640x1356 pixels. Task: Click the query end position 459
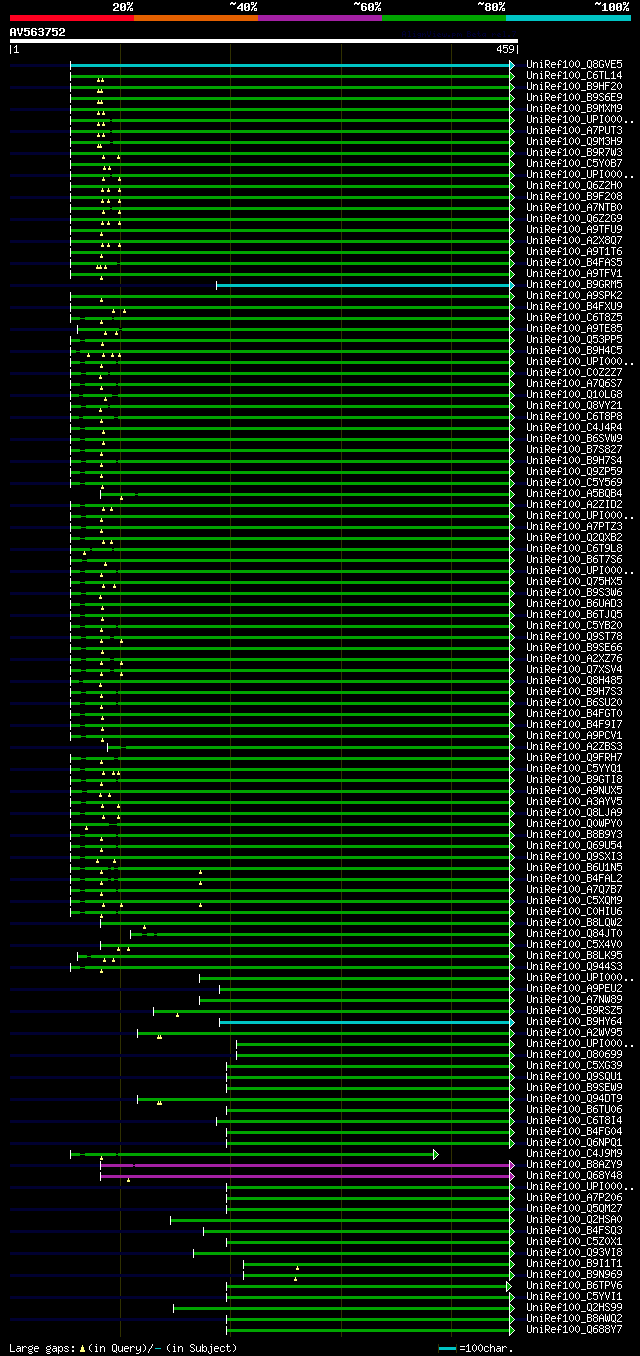pyautogui.click(x=504, y=49)
